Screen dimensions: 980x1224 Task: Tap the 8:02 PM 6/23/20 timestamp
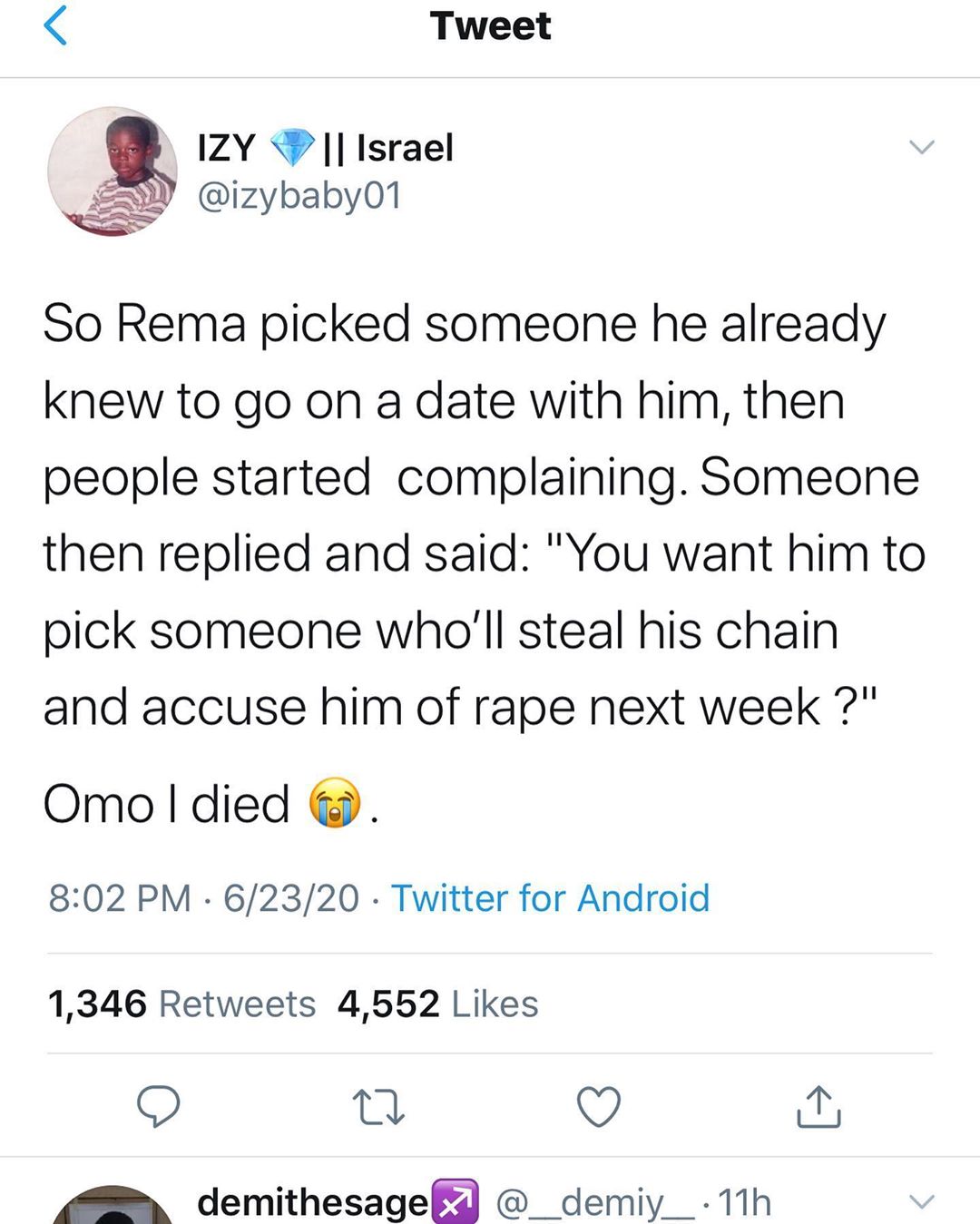pos(204,898)
